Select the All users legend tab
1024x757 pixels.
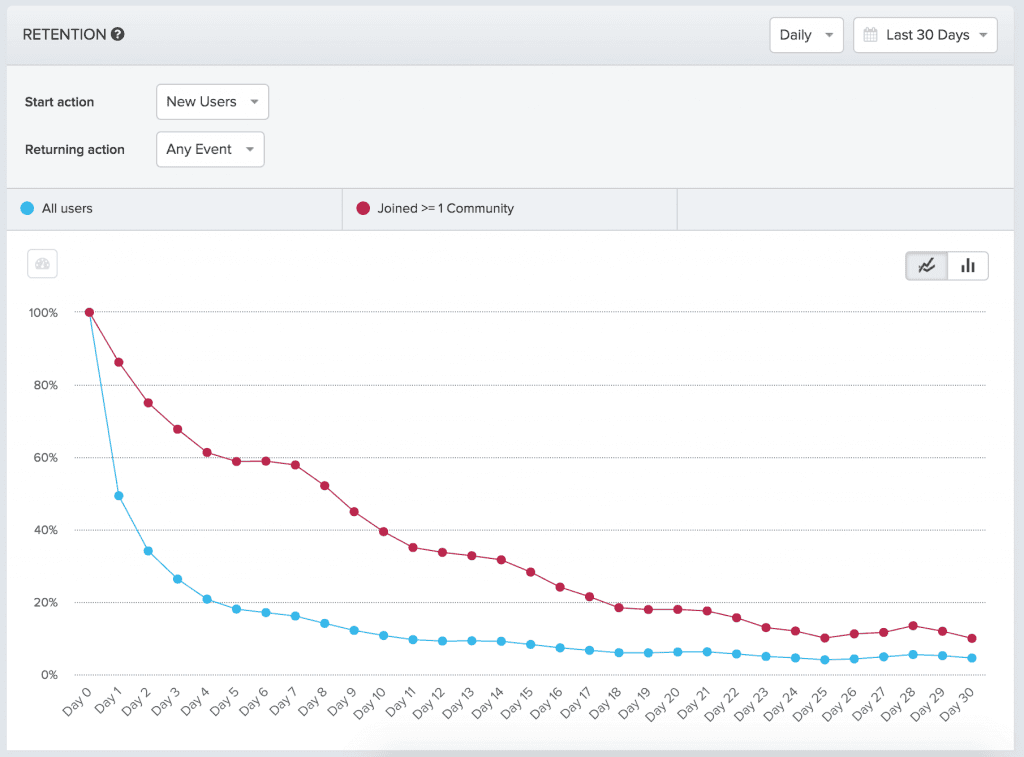170,208
